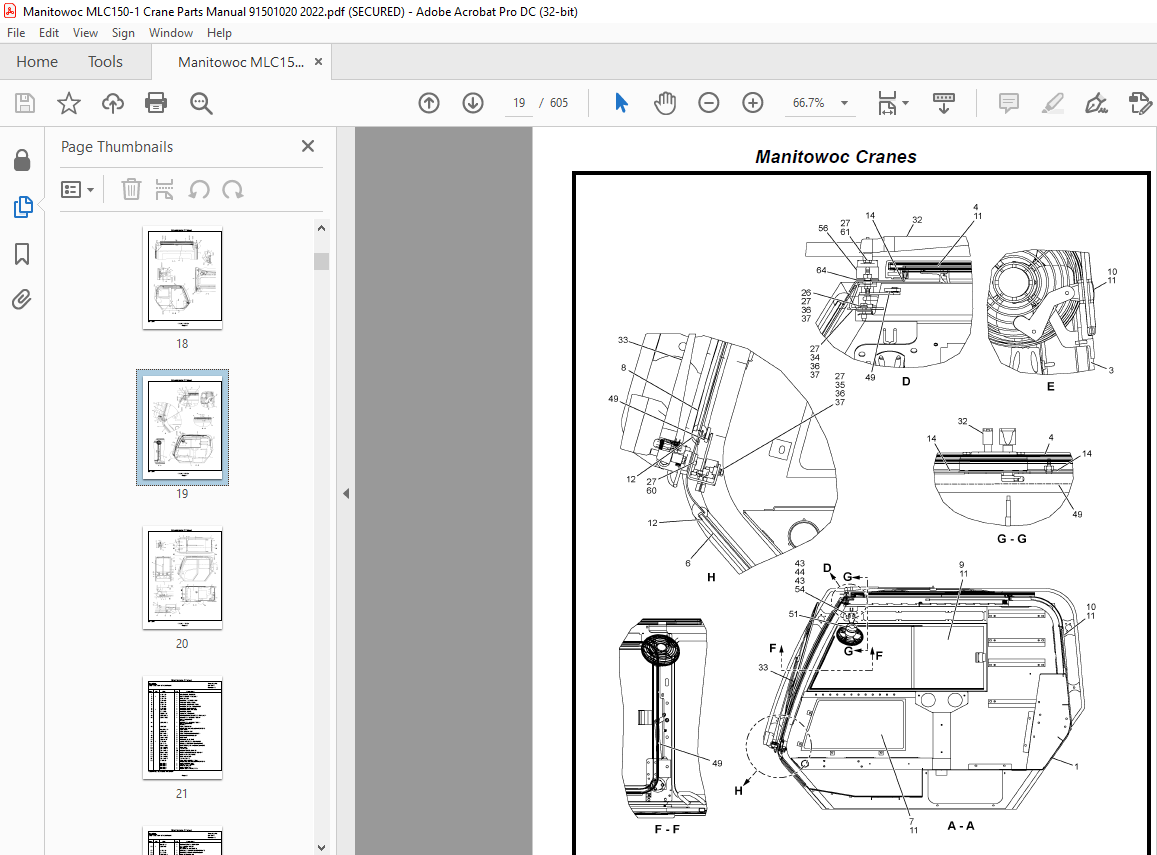Switch to the Tools tab
Screen dimensions: 1157x855
106,62
